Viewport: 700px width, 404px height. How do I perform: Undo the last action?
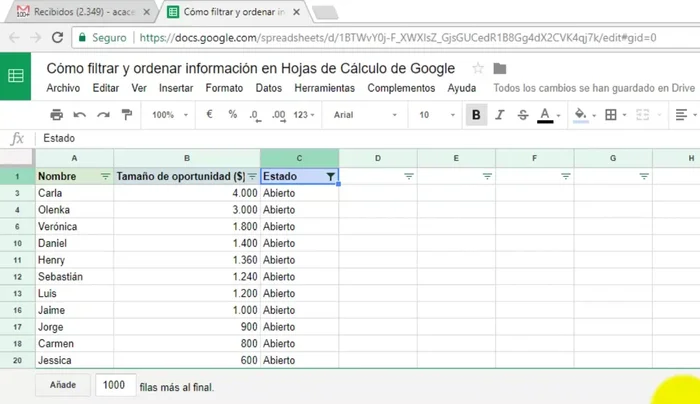[x=80, y=115]
